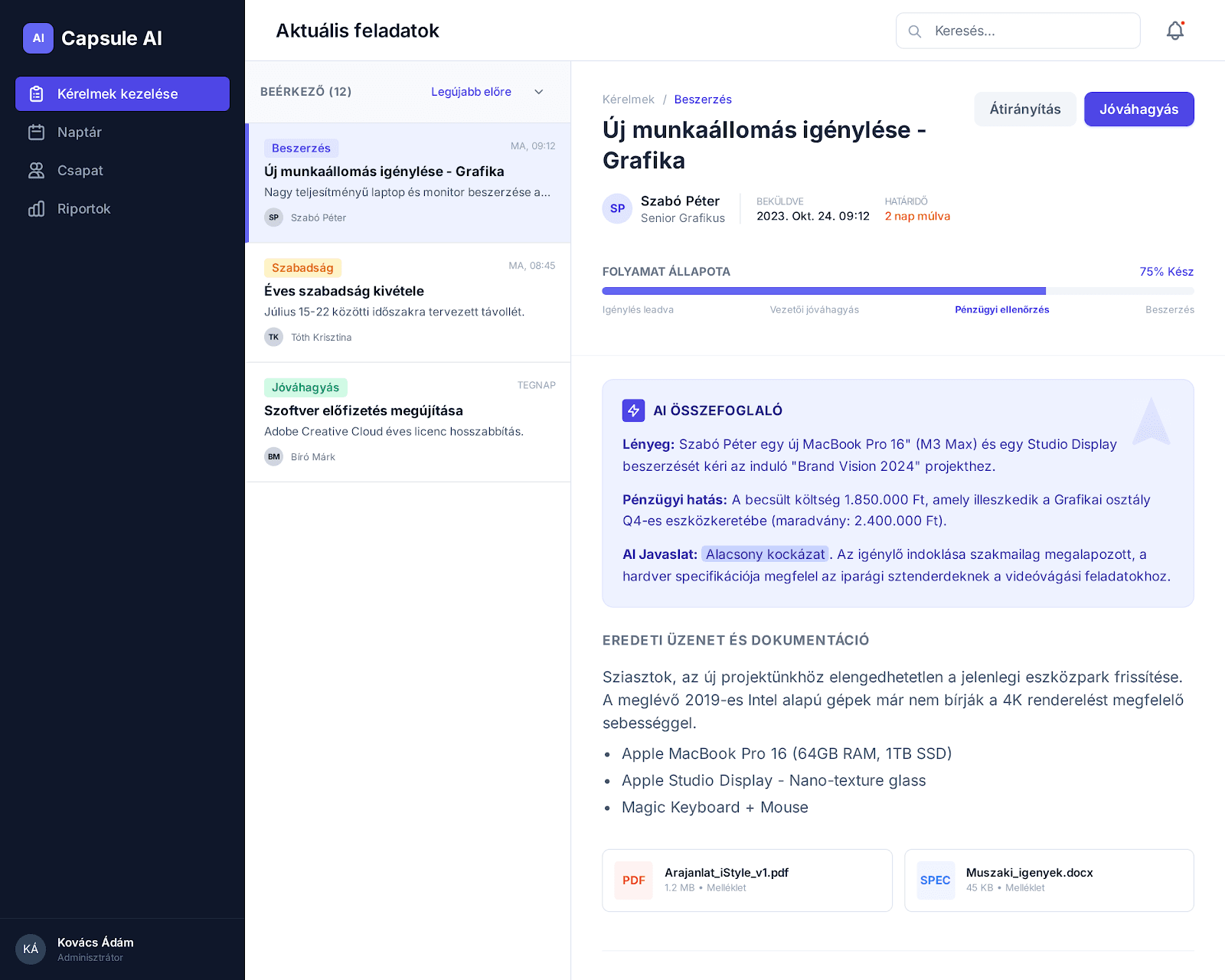This screenshot has width=1225, height=980.
Task: Open Naptár from the sidebar
Action: pos(79,132)
